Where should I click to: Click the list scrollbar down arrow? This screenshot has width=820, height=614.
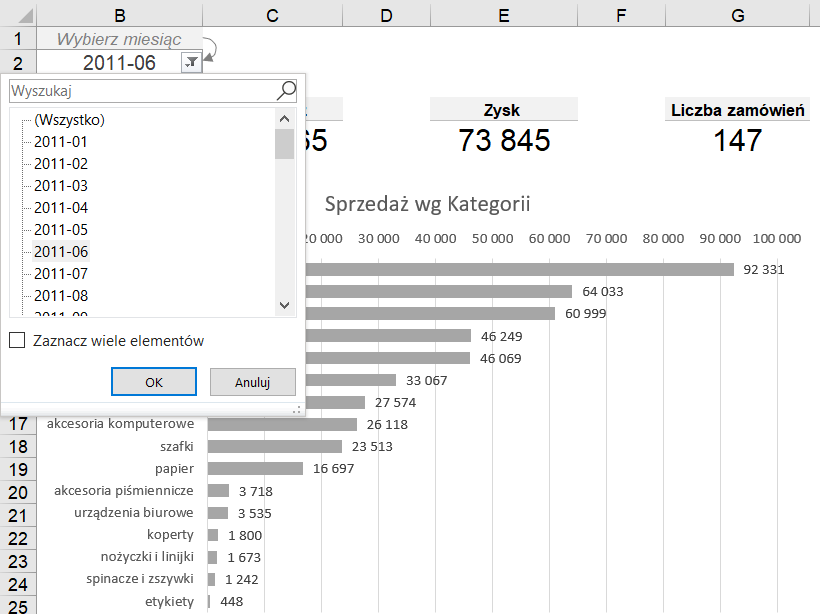point(284,306)
